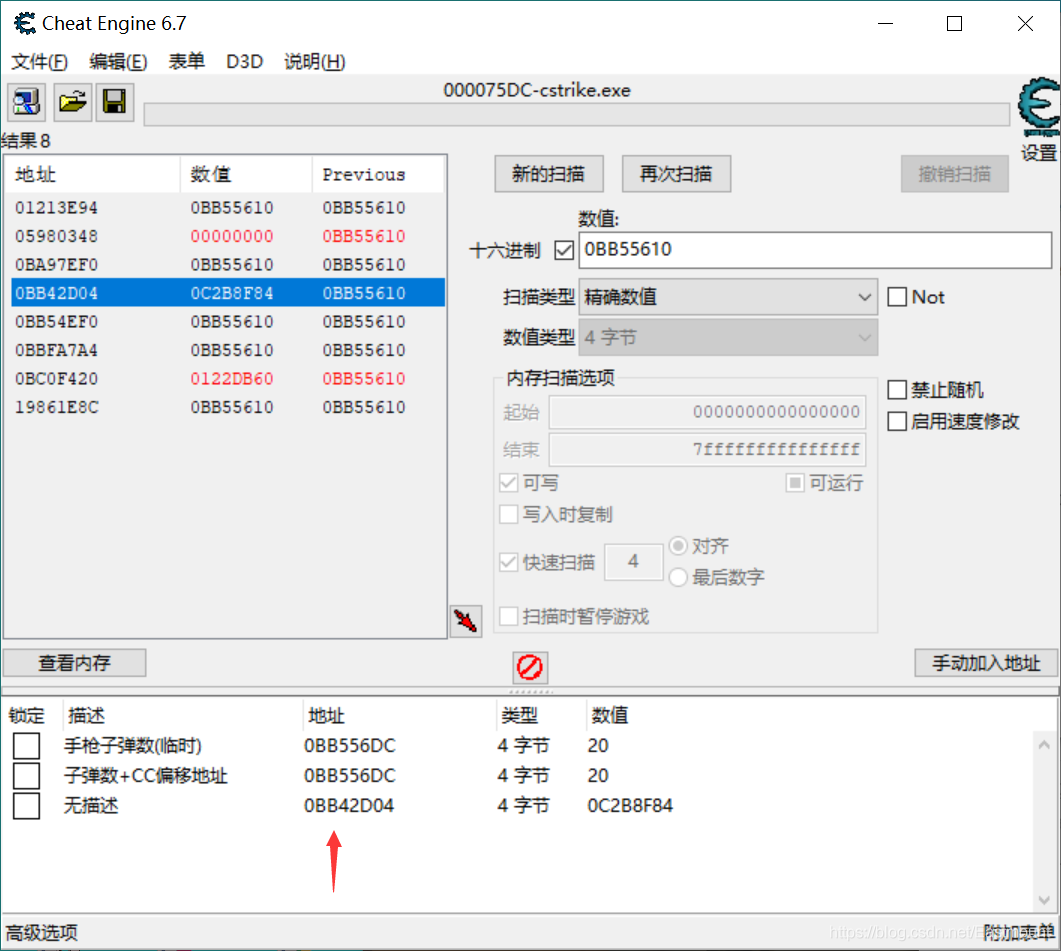Click the 设置 label under the logo
This screenshot has width=1061, height=951.
pos(1039,153)
